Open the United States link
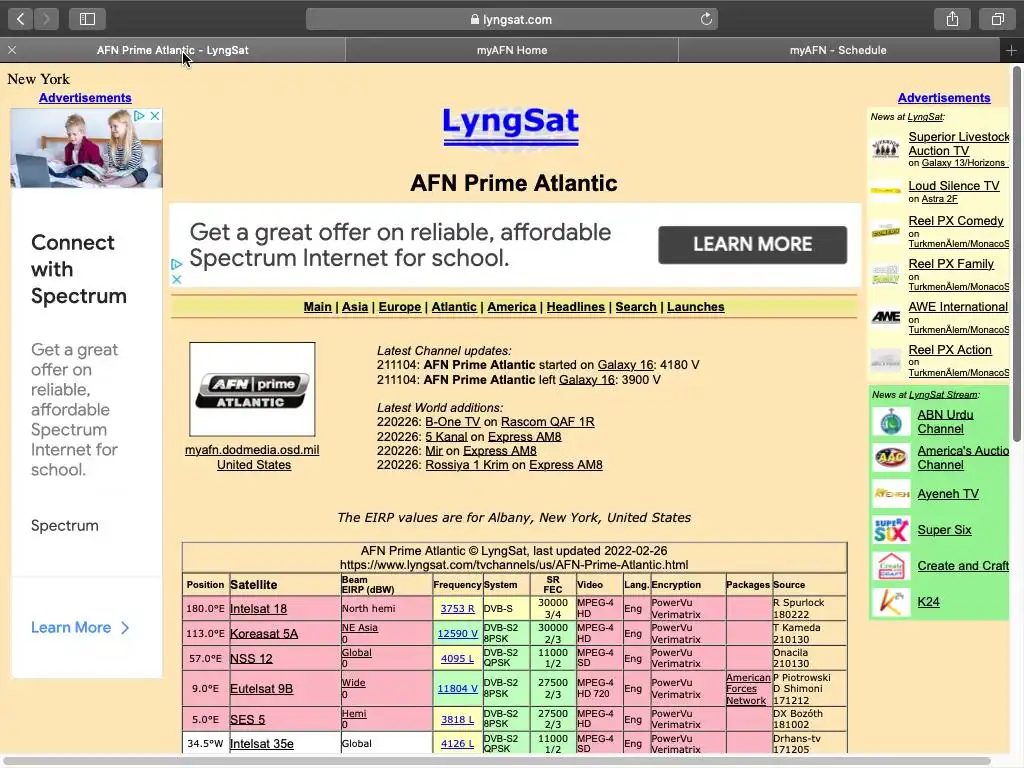 (254, 465)
